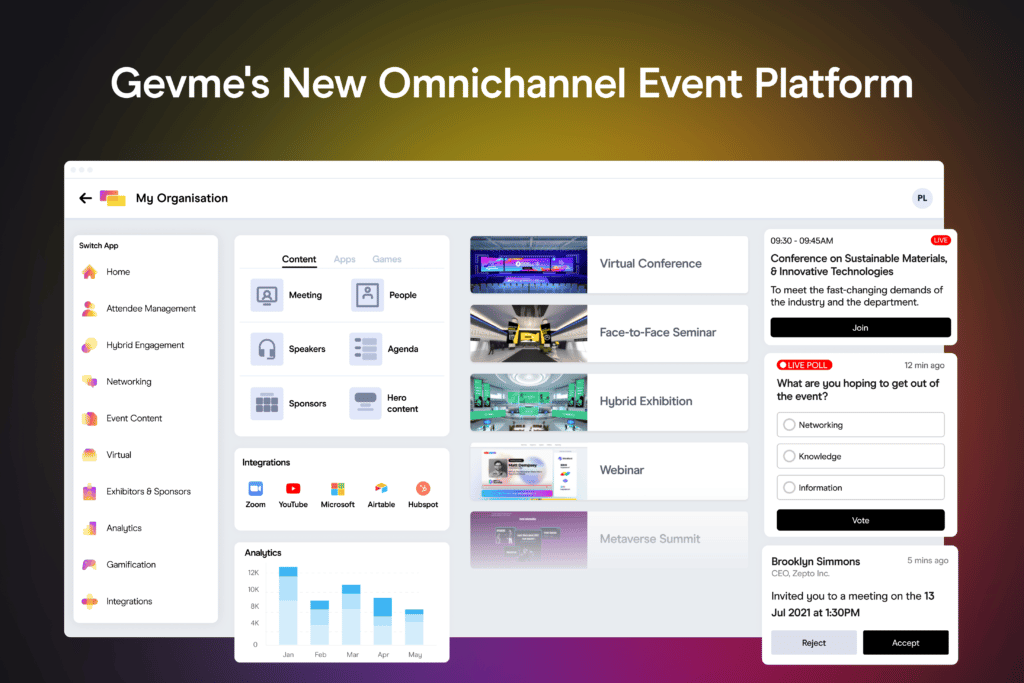
Task: Click the back arrow beside My Organisation
Action: 85,197
